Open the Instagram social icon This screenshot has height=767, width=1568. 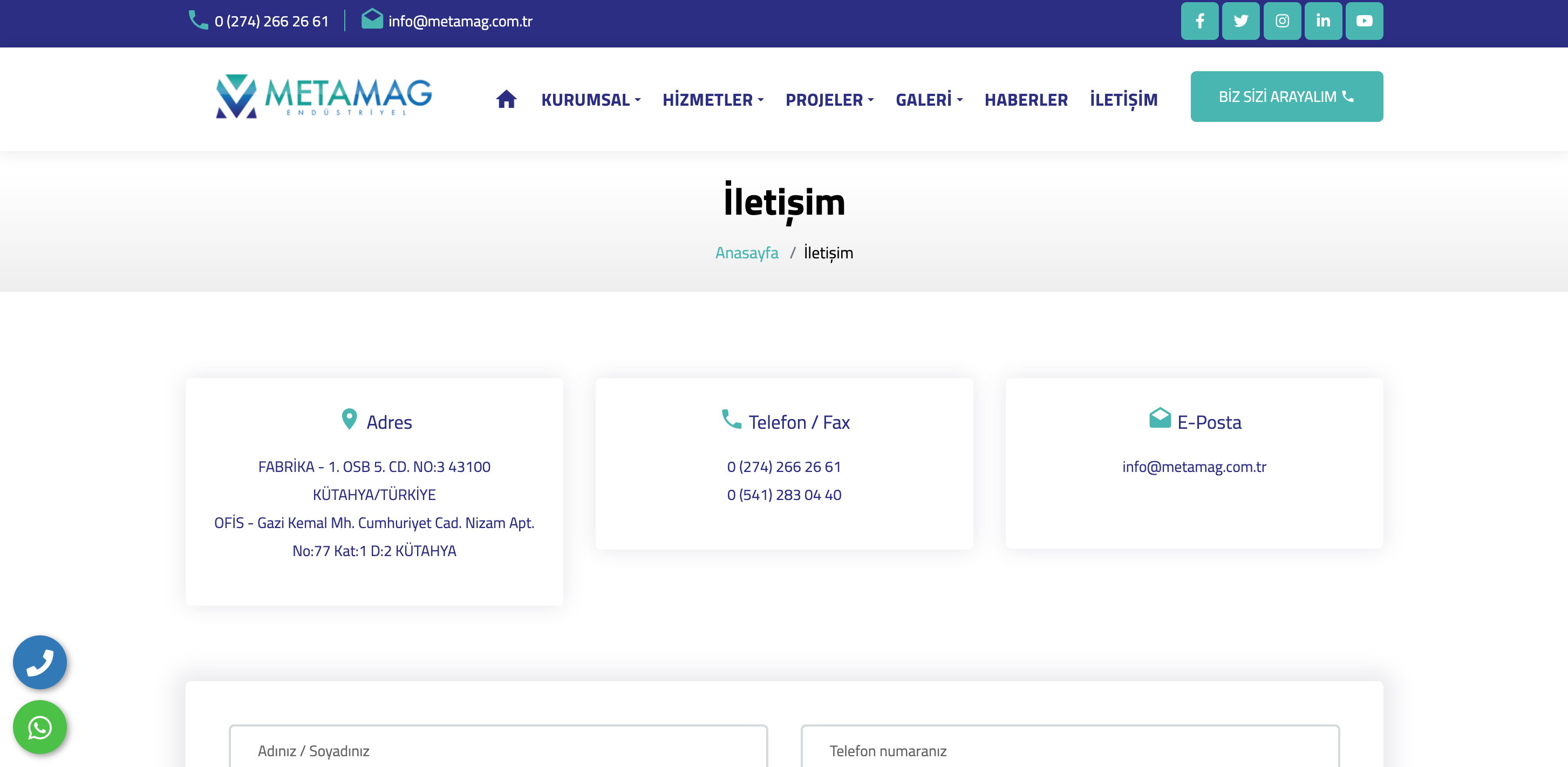[1282, 20]
